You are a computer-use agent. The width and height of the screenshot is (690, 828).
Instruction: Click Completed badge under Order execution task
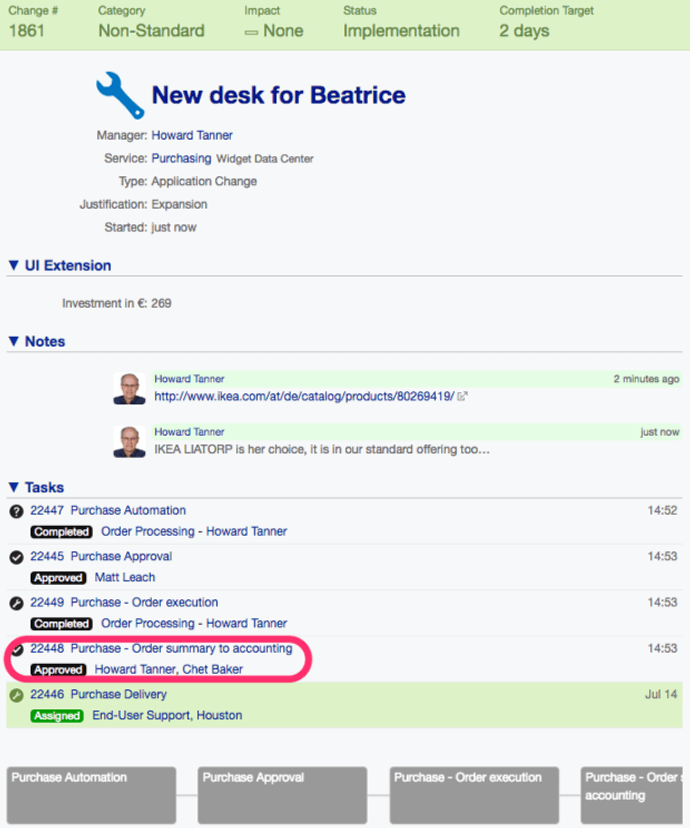click(x=61, y=624)
